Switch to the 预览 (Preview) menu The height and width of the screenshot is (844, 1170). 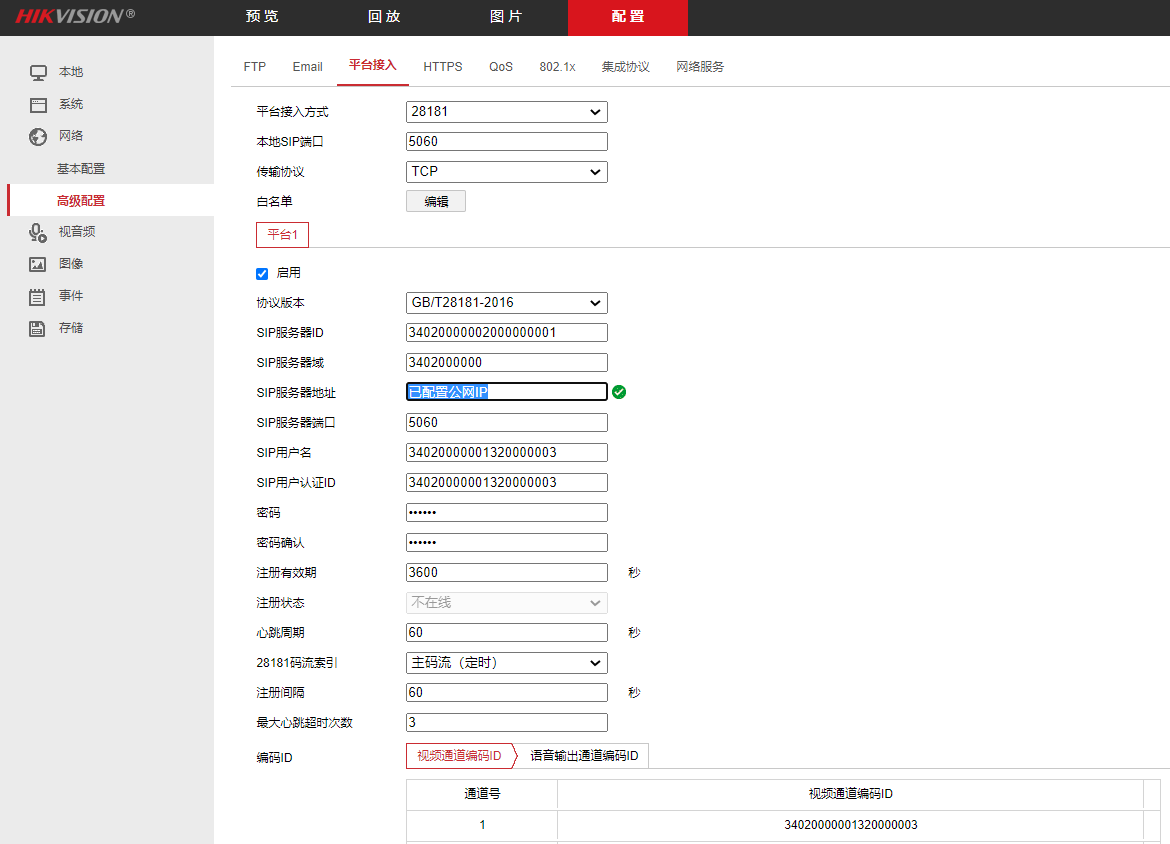click(x=260, y=17)
